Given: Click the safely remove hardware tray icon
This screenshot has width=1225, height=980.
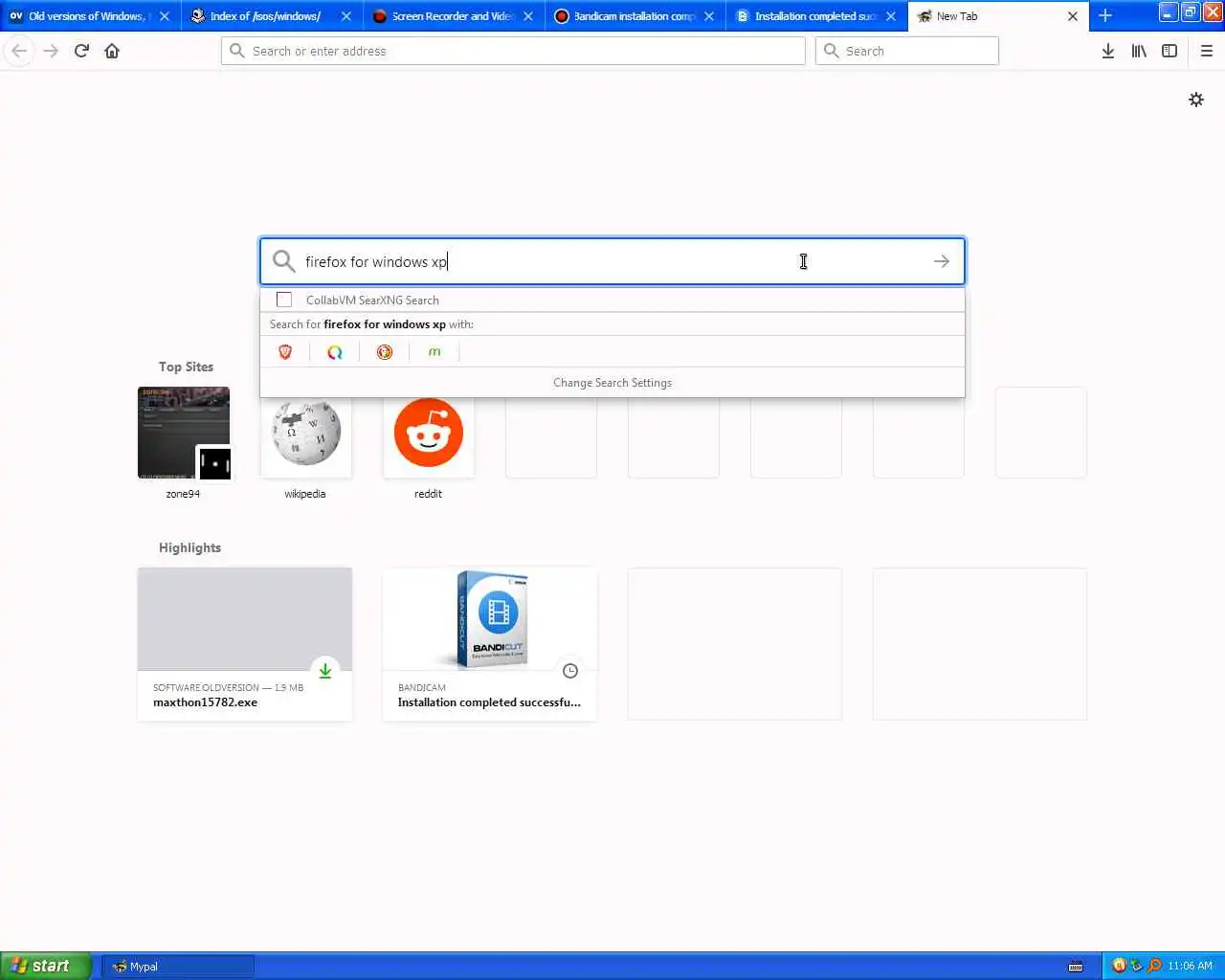Looking at the screenshot, I should (1137, 966).
